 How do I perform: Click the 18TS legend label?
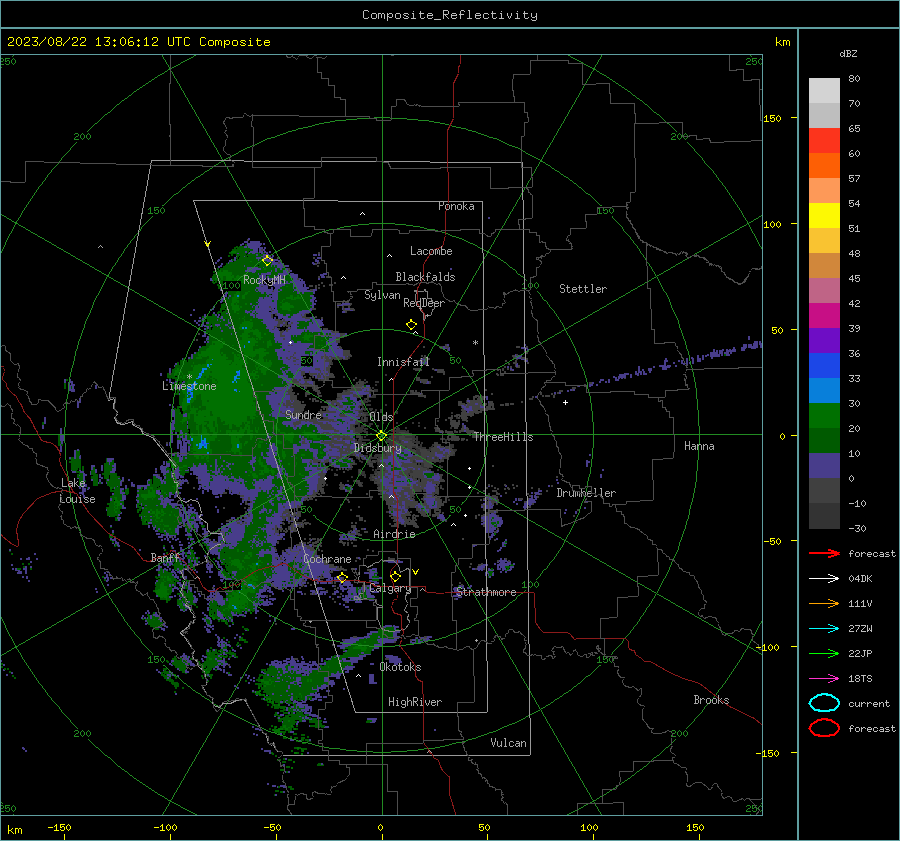(x=860, y=679)
